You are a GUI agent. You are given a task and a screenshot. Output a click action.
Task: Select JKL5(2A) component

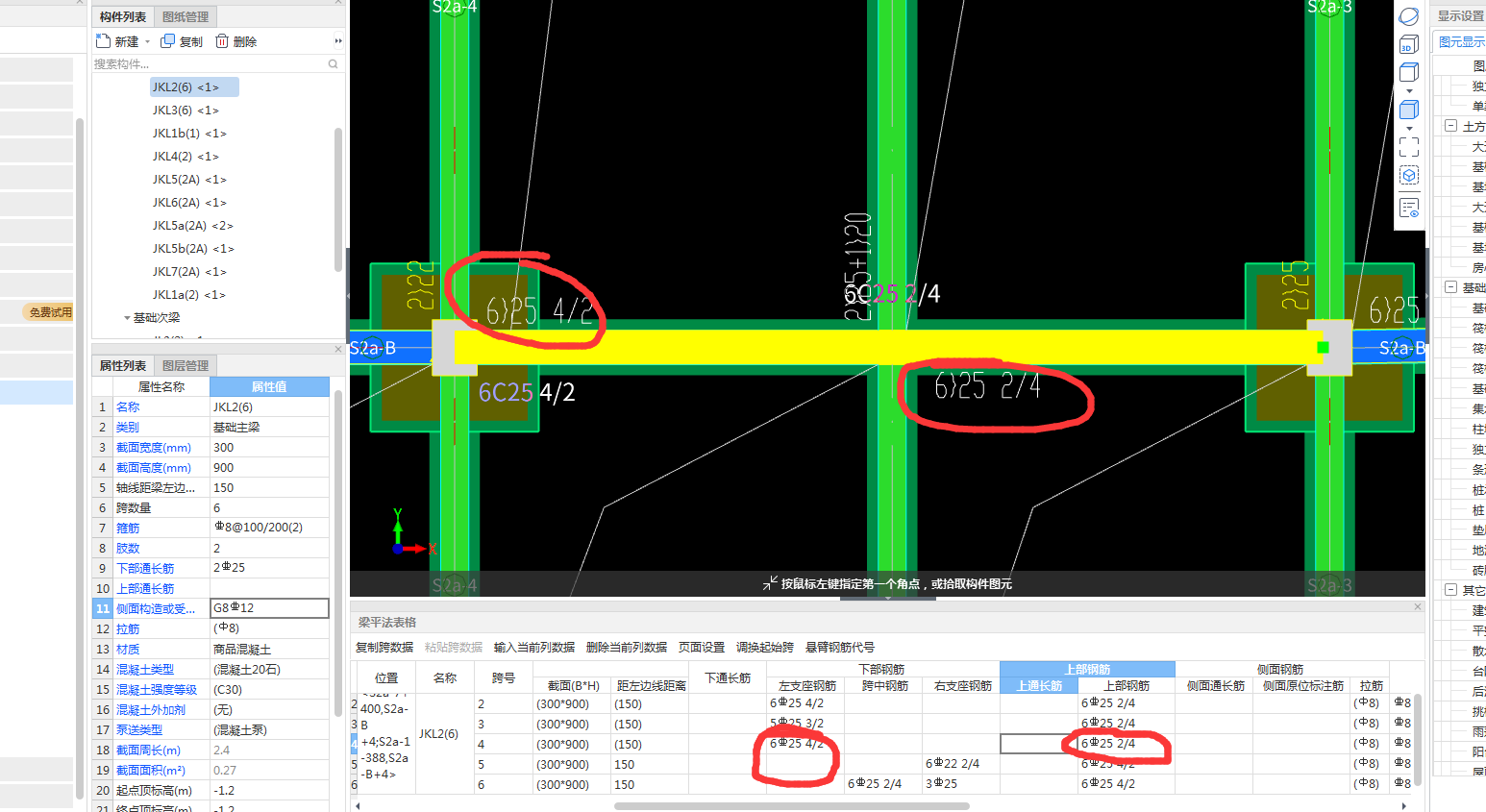coord(189,180)
